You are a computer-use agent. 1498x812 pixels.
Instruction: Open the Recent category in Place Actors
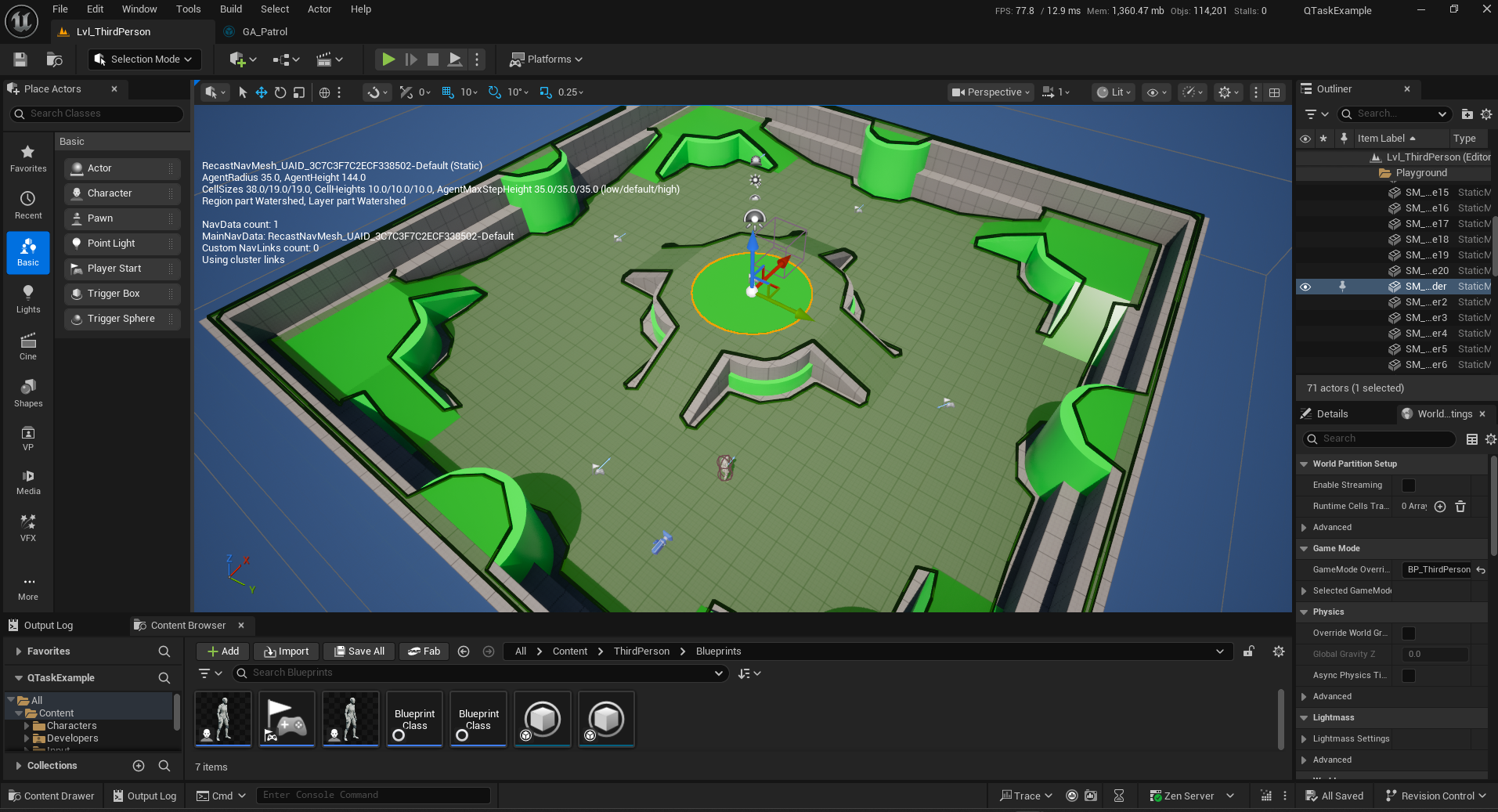click(x=28, y=205)
